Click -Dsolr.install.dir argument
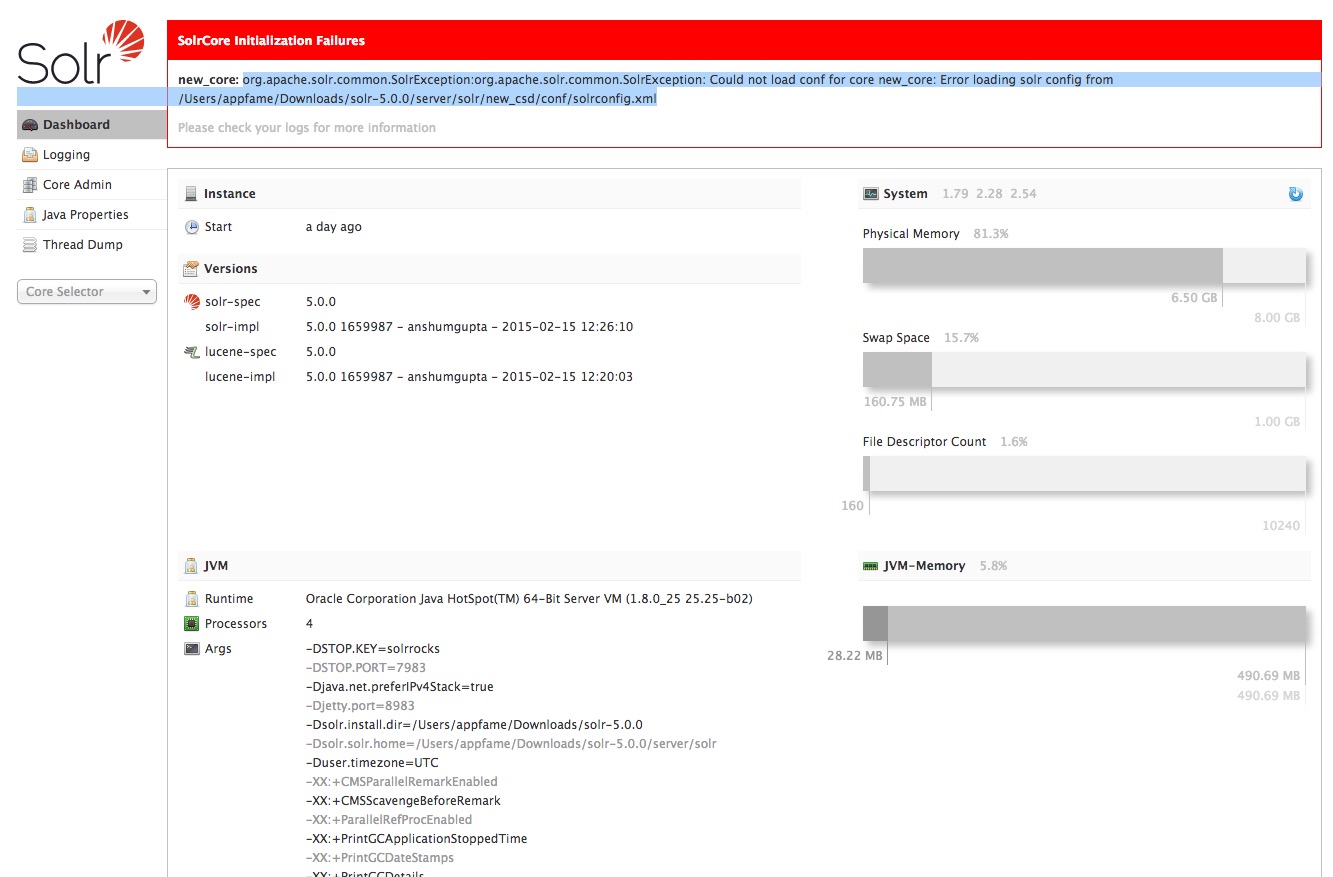Image resolution: width=1333 pixels, height=877 pixels. click(474, 725)
